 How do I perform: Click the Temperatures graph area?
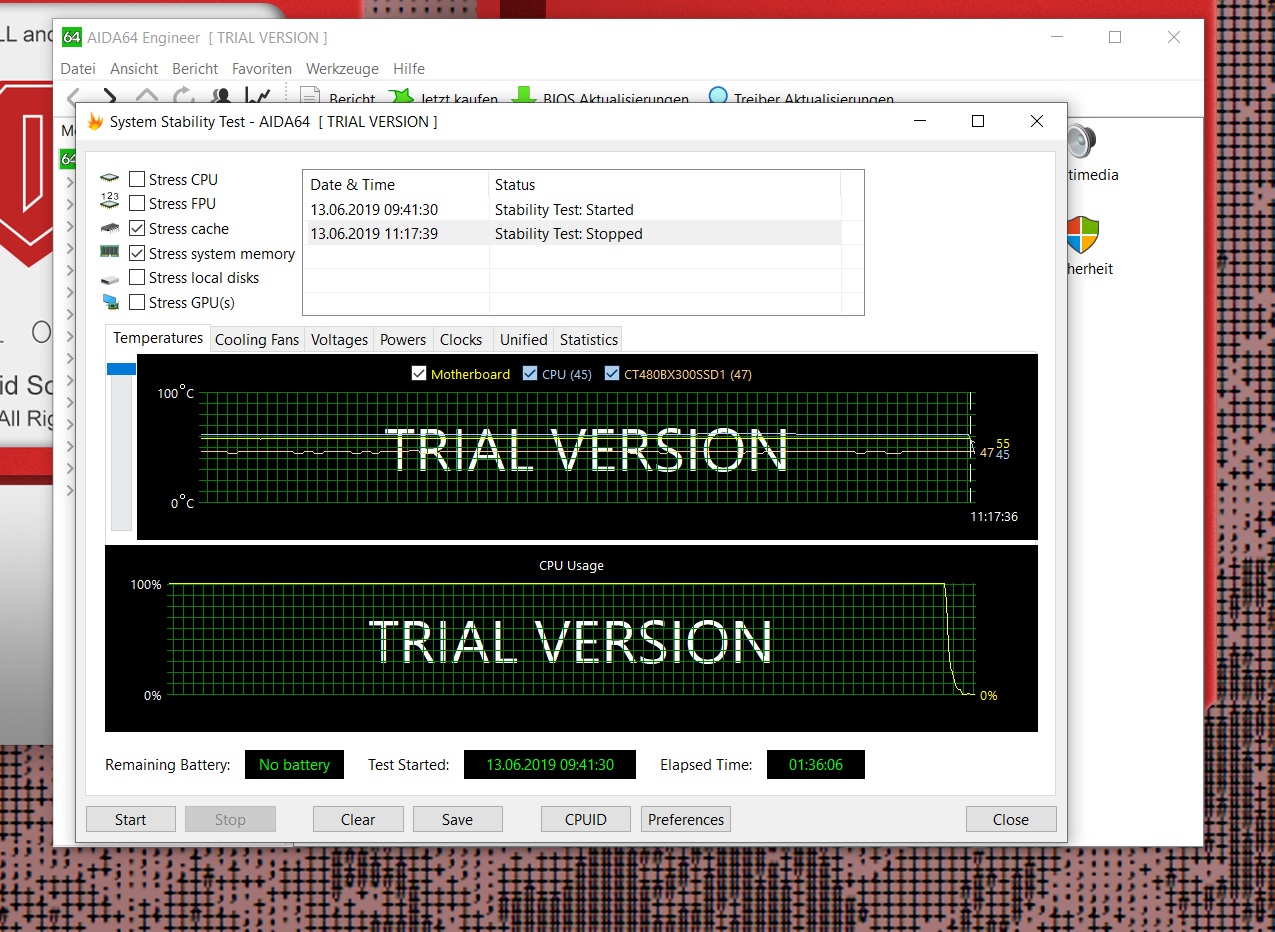tap(587, 447)
